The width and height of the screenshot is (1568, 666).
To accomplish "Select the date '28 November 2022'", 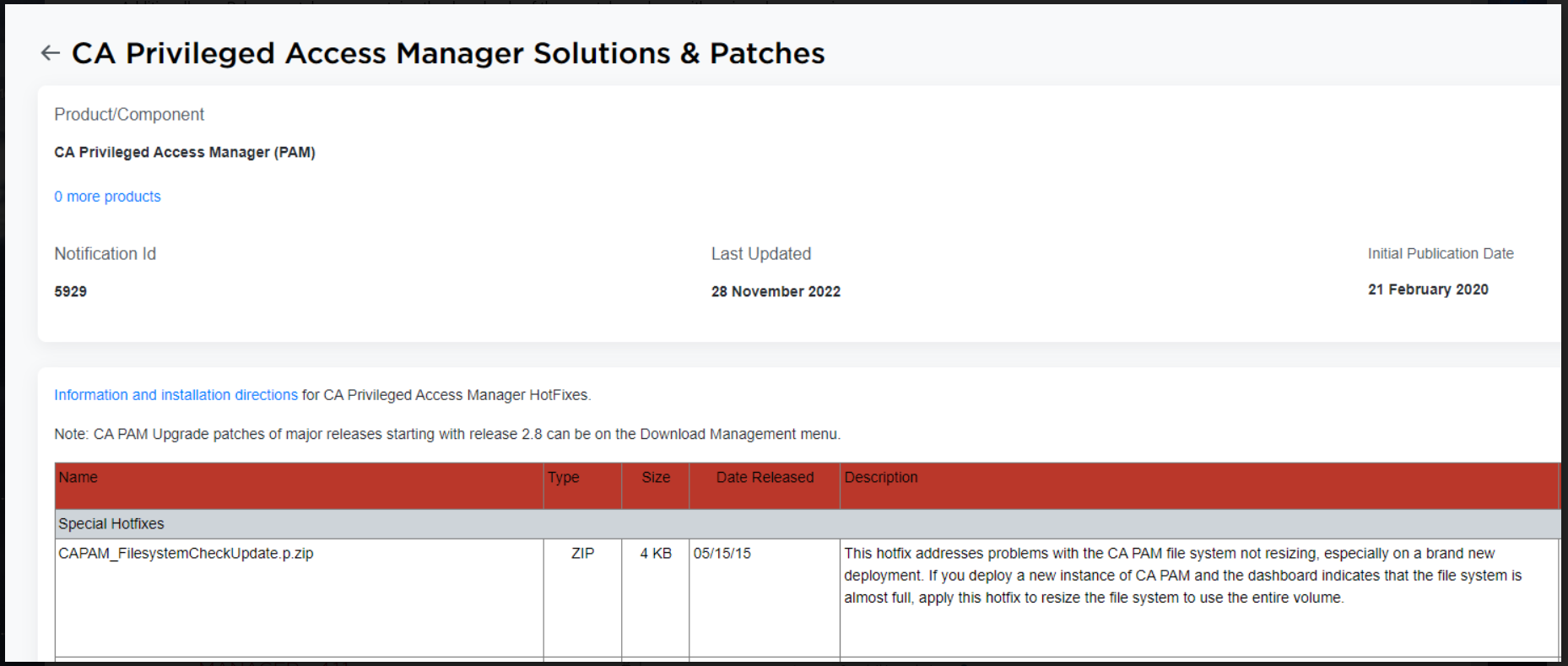I will coord(776,292).
